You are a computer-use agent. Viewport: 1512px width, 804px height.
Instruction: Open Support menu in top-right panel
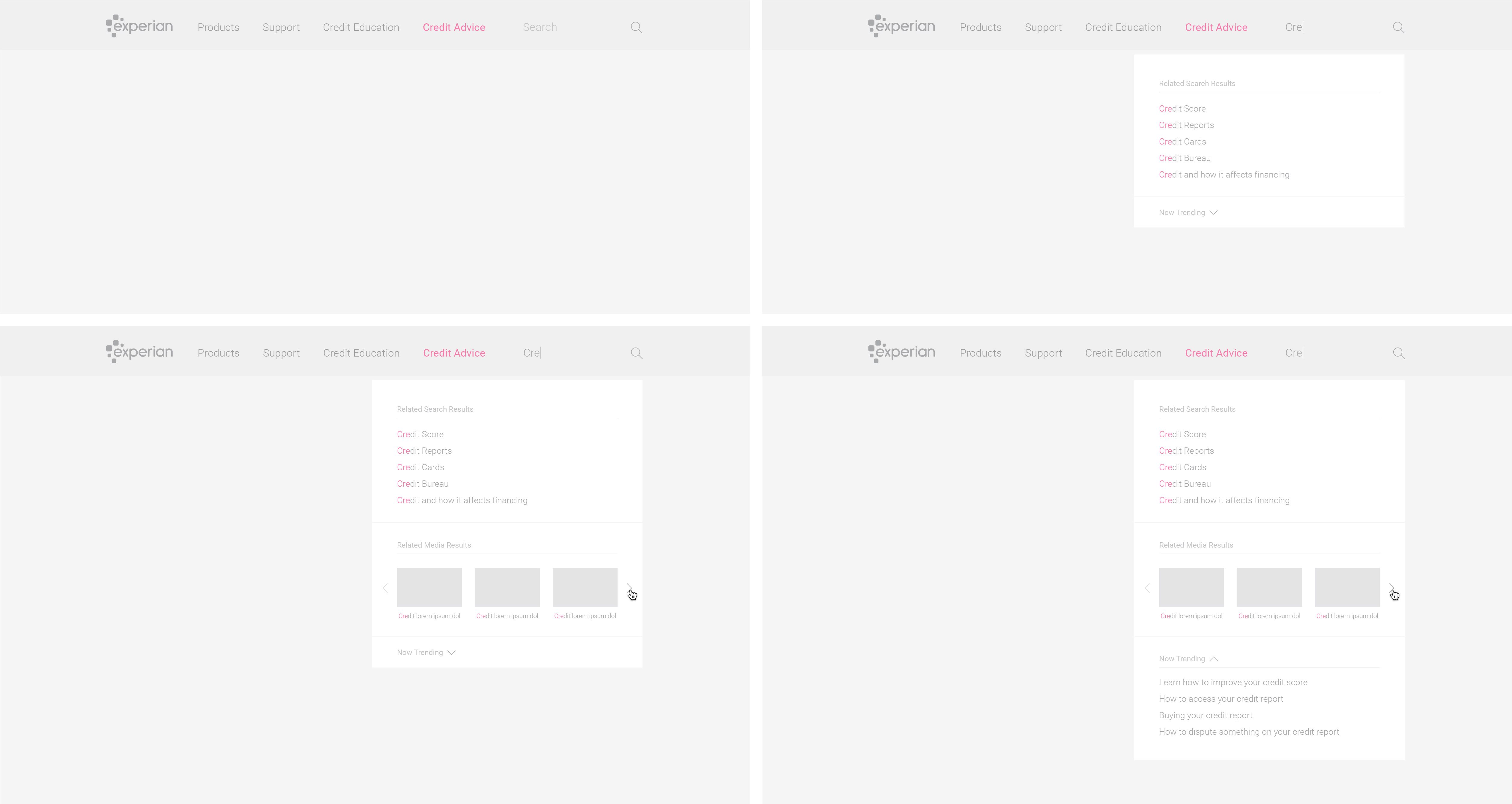(x=1043, y=28)
